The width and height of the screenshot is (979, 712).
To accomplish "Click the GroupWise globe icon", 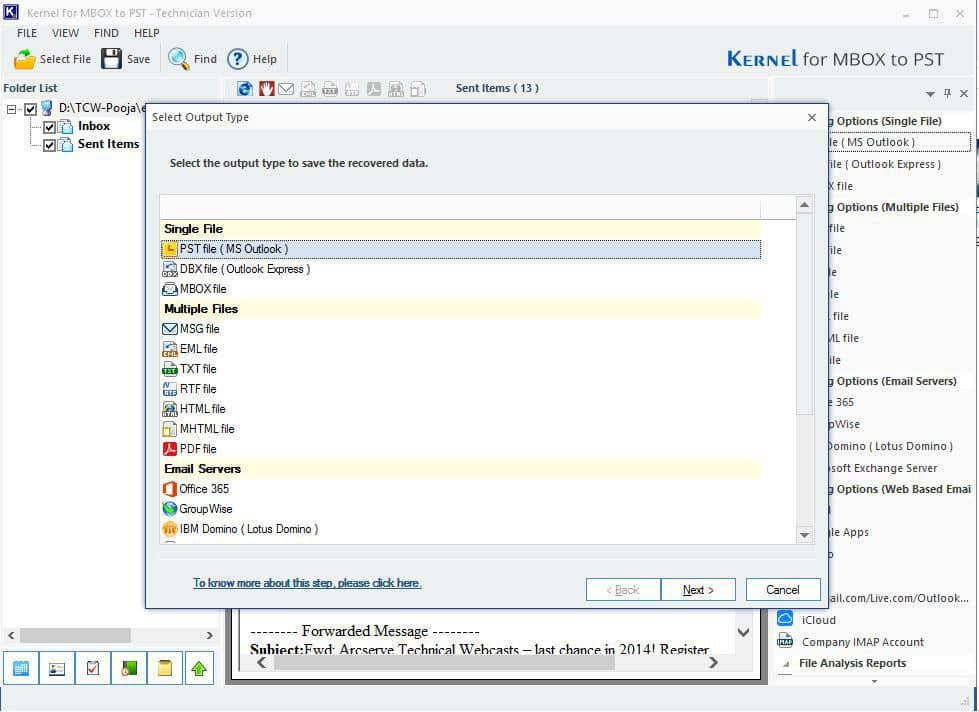I will [170, 509].
